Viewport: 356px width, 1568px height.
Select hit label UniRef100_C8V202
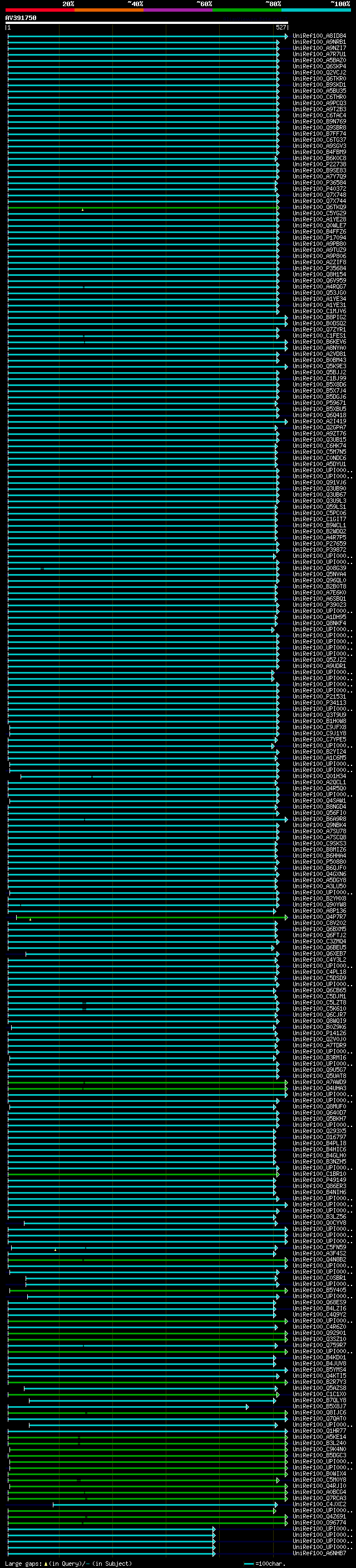point(319,923)
